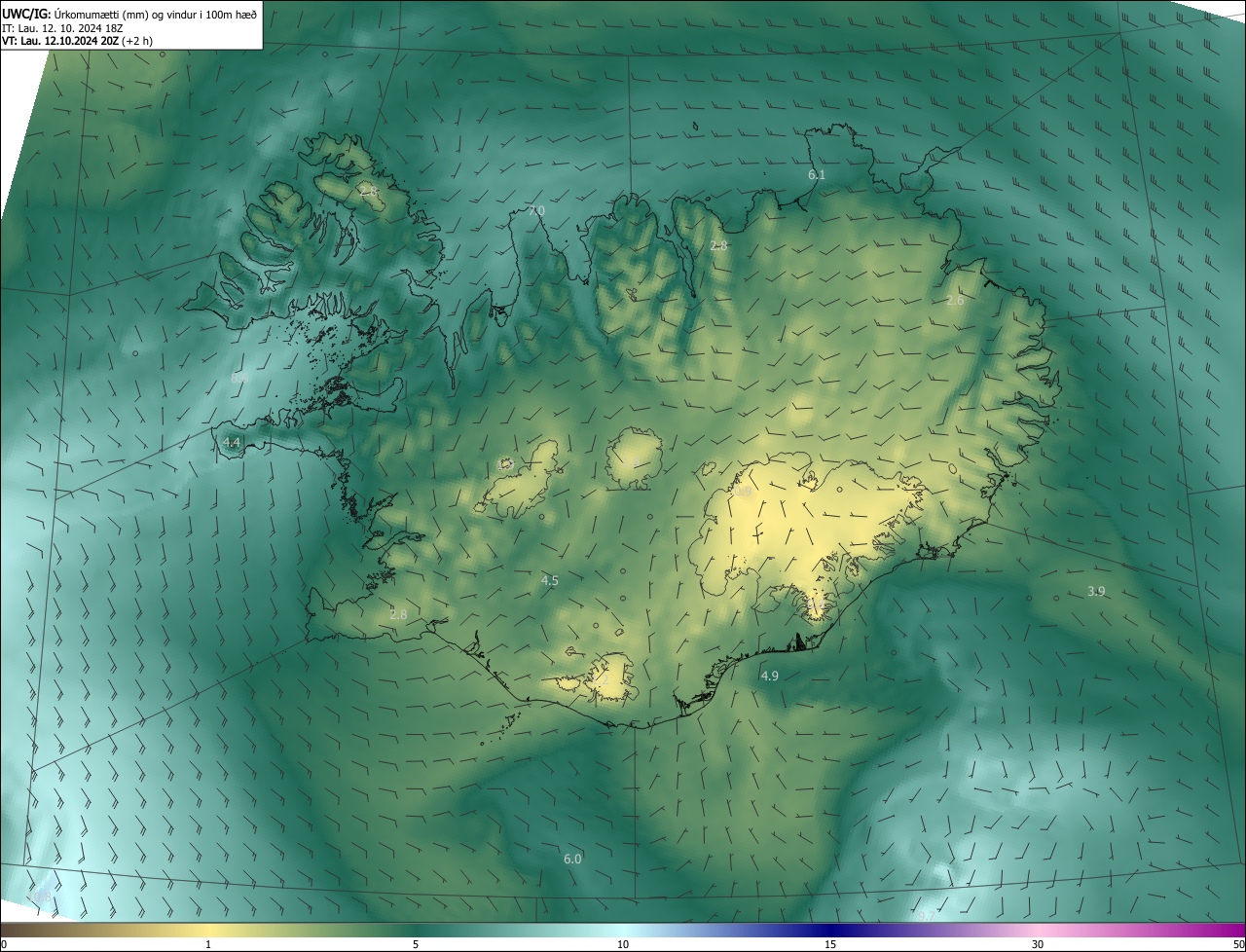Click the title "Úrkomumætti (mm) og vindur í 100m hæð"
The height and width of the screenshot is (952, 1246).
click(156, 14)
